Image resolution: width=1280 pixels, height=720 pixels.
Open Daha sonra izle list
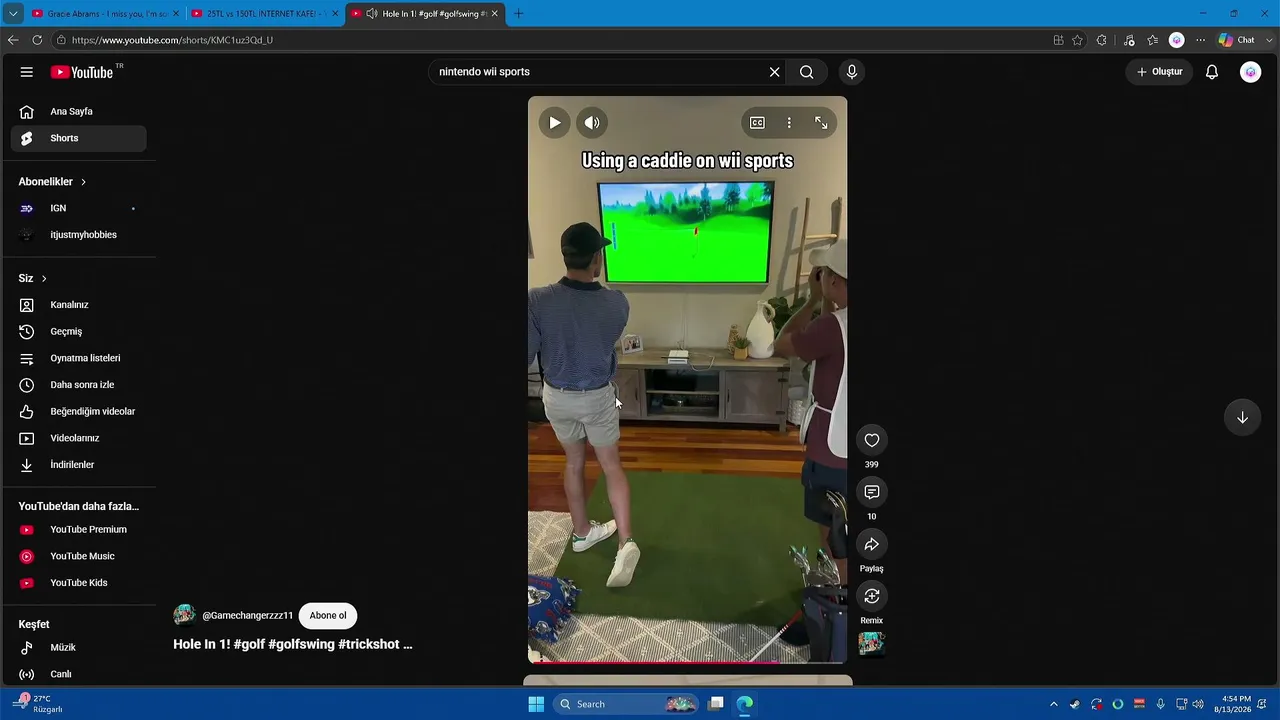coord(78,385)
